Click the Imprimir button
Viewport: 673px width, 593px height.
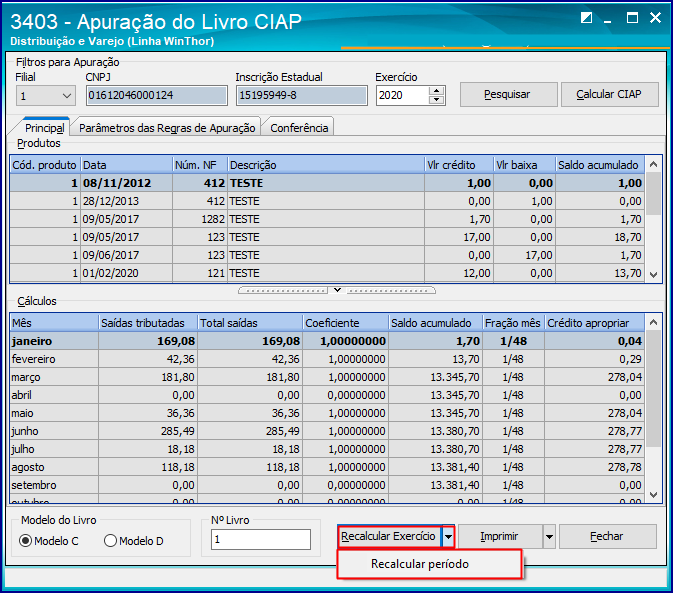[500, 536]
